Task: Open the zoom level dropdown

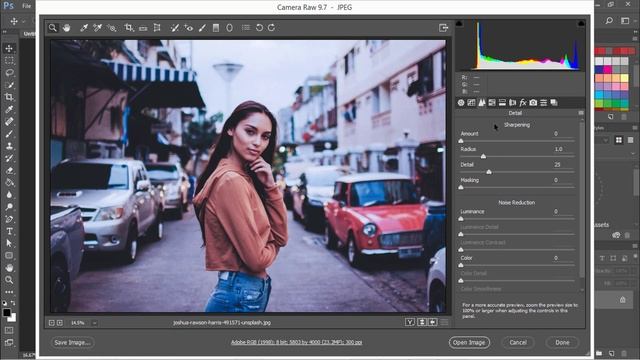Action: click(x=94, y=323)
